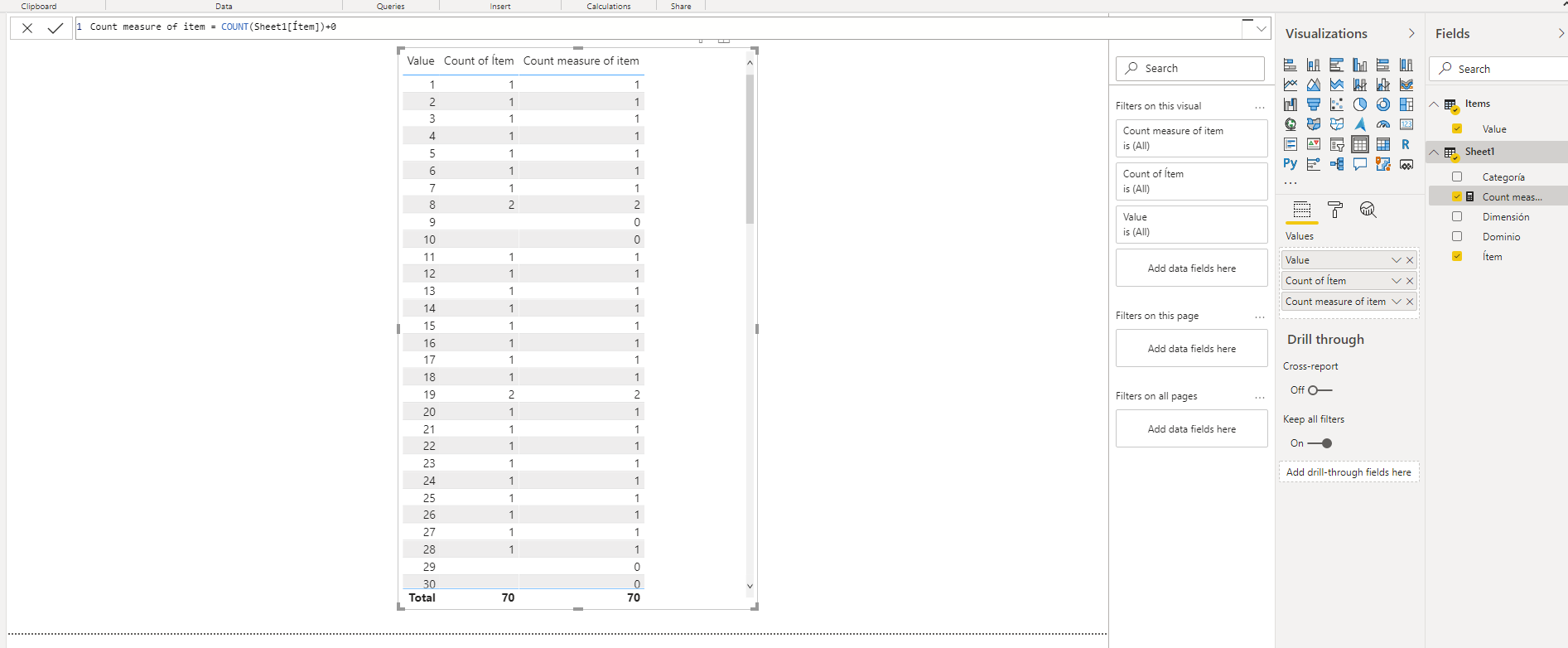Select the Clustered bar chart visual

pyautogui.click(x=1337, y=65)
